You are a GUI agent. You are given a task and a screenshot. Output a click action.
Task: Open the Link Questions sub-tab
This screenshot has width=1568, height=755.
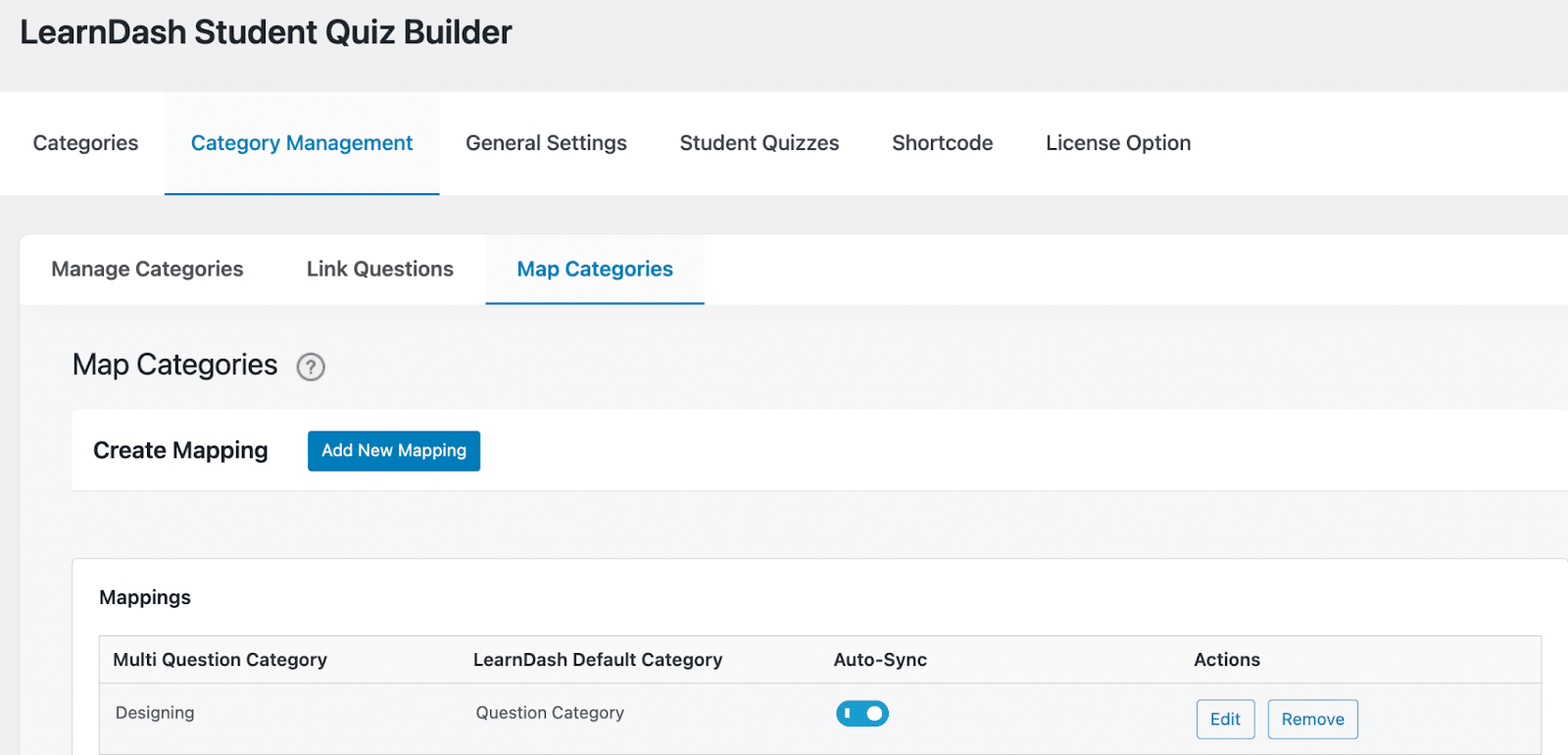pos(380,270)
